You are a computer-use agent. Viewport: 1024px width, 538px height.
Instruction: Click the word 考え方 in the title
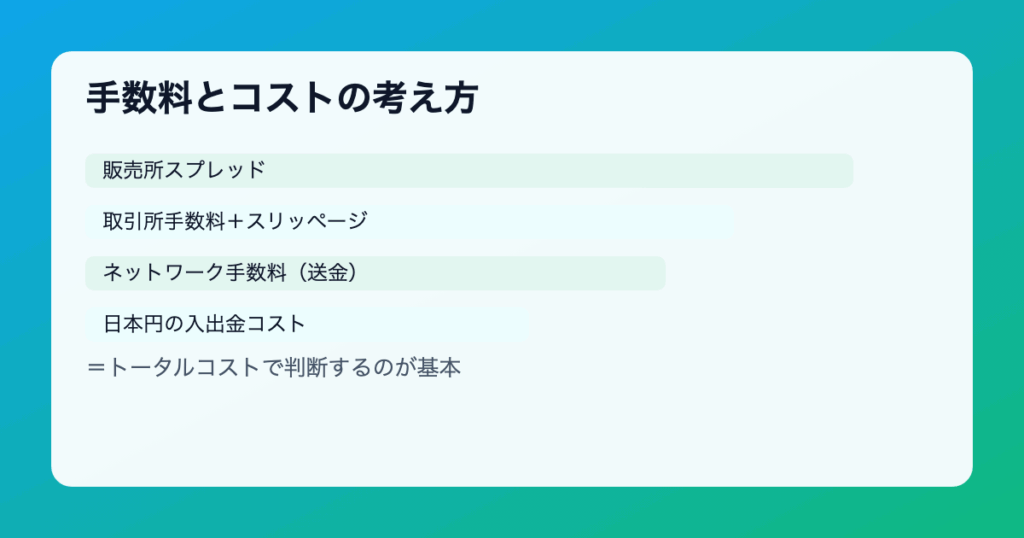point(424,98)
